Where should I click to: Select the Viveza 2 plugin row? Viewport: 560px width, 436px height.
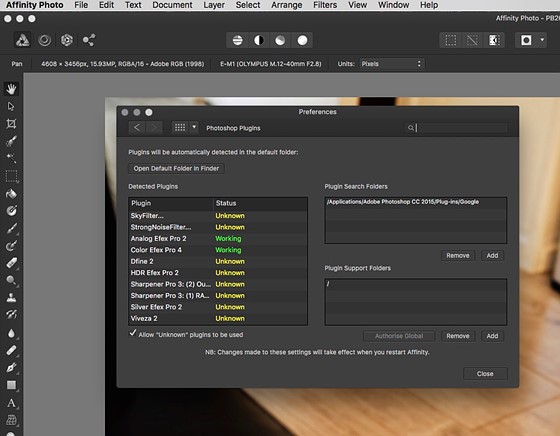pos(218,319)
